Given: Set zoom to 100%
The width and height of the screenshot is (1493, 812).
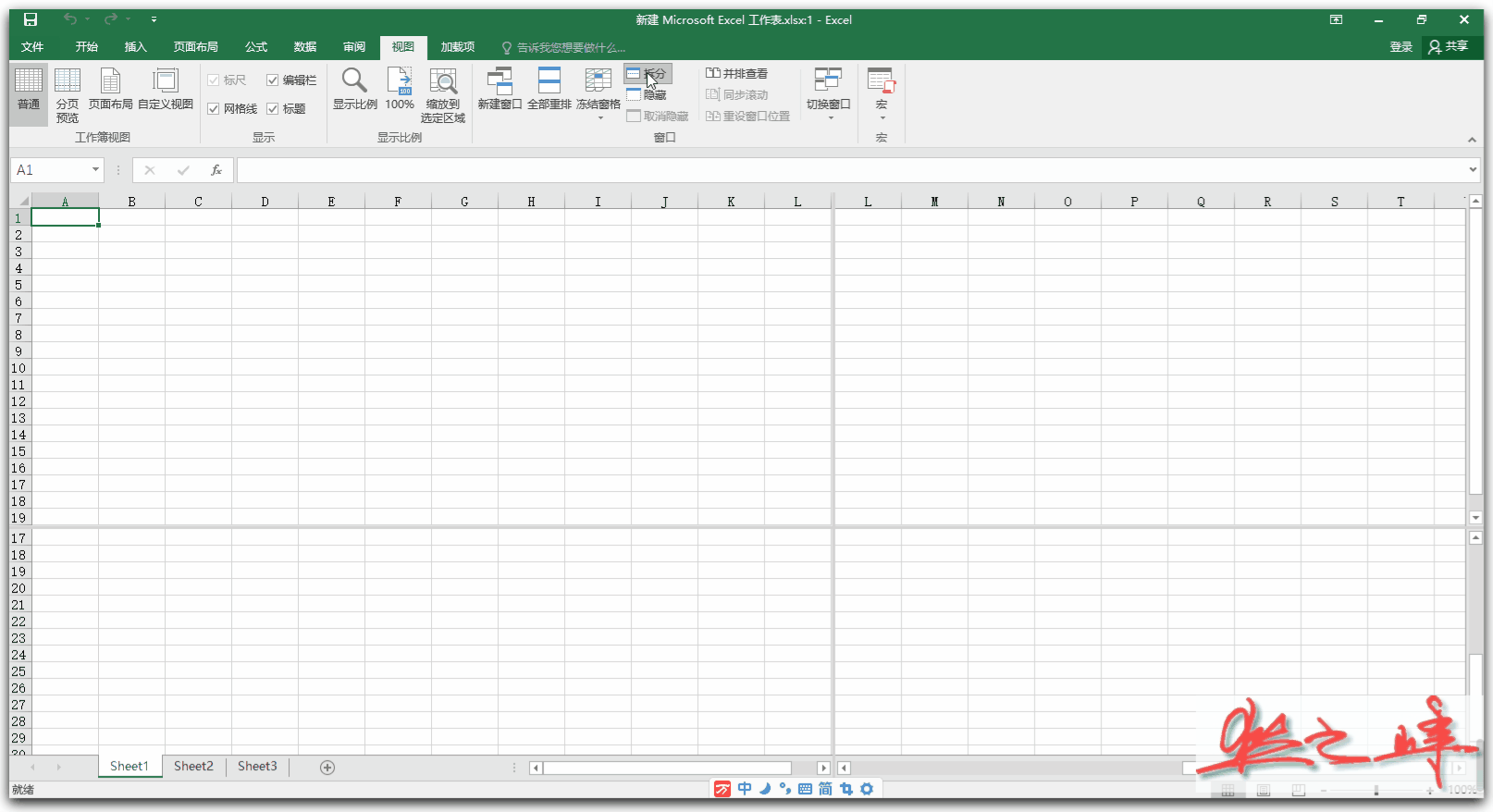Looking at the screenshot, I should pos(400,90).
